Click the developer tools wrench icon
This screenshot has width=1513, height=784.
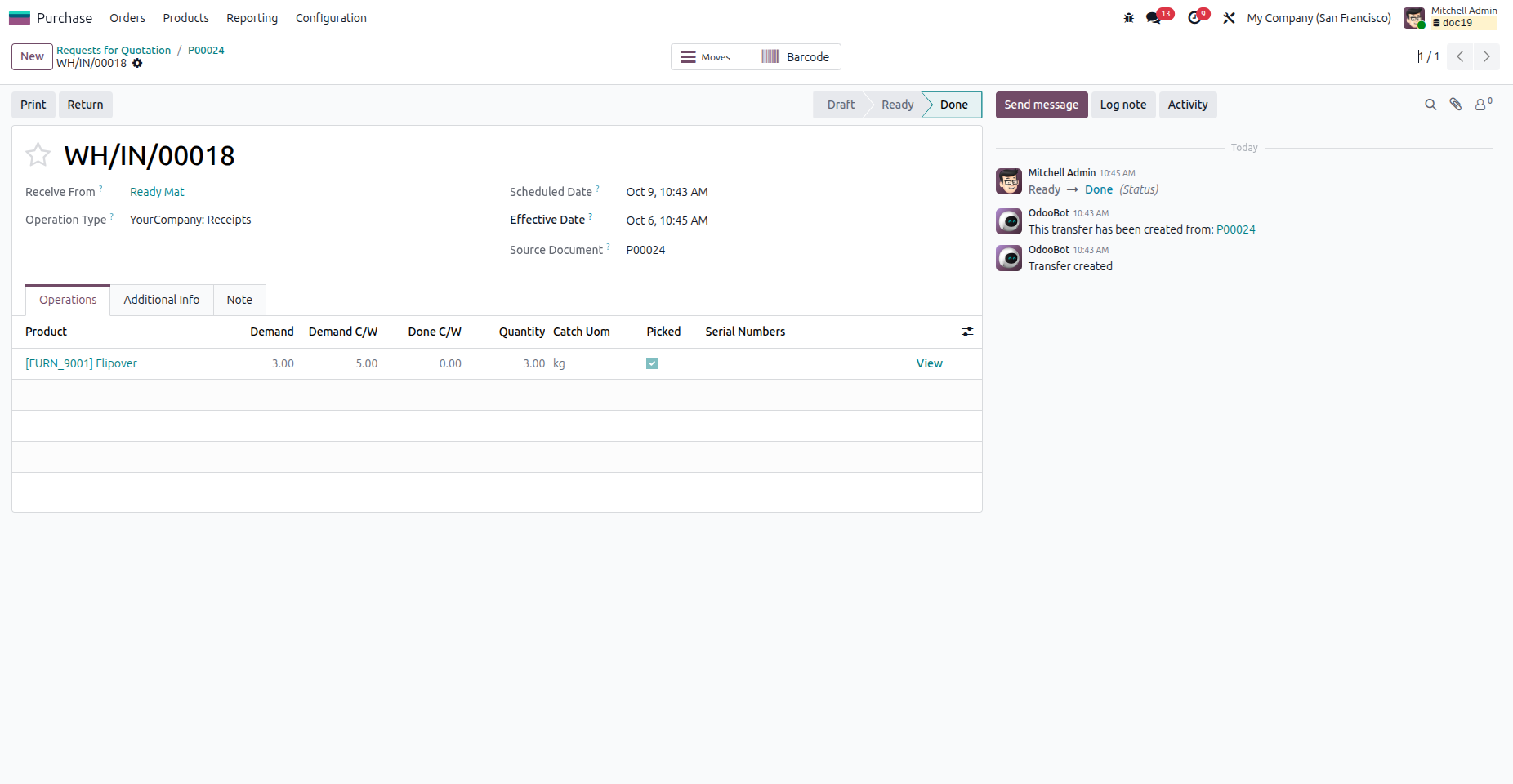click(x=1229, y=18)
